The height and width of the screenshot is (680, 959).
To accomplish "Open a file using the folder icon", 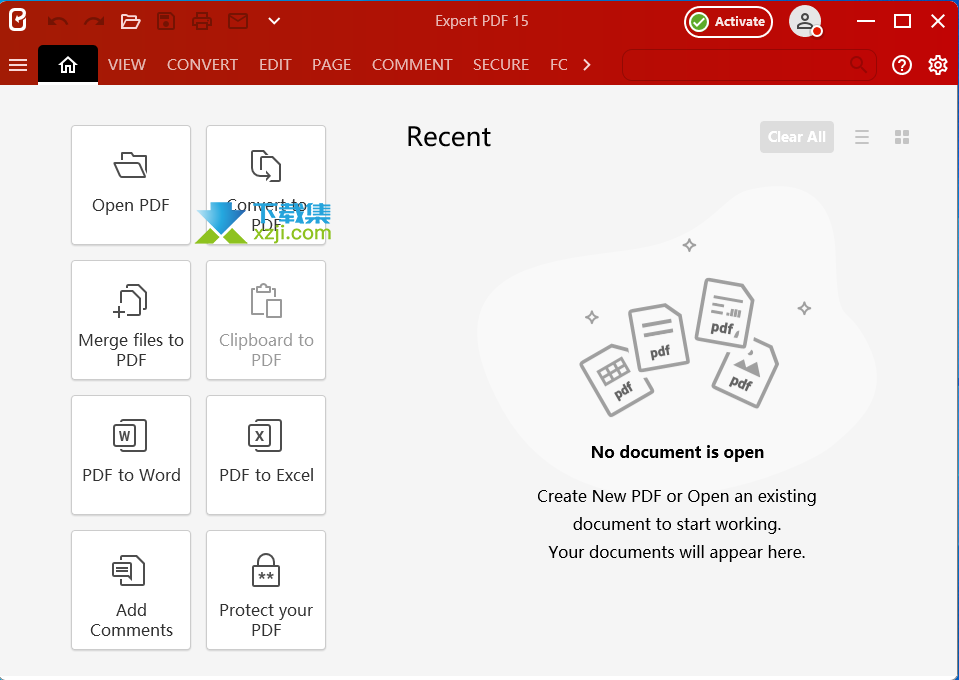I will click(130, 21).
